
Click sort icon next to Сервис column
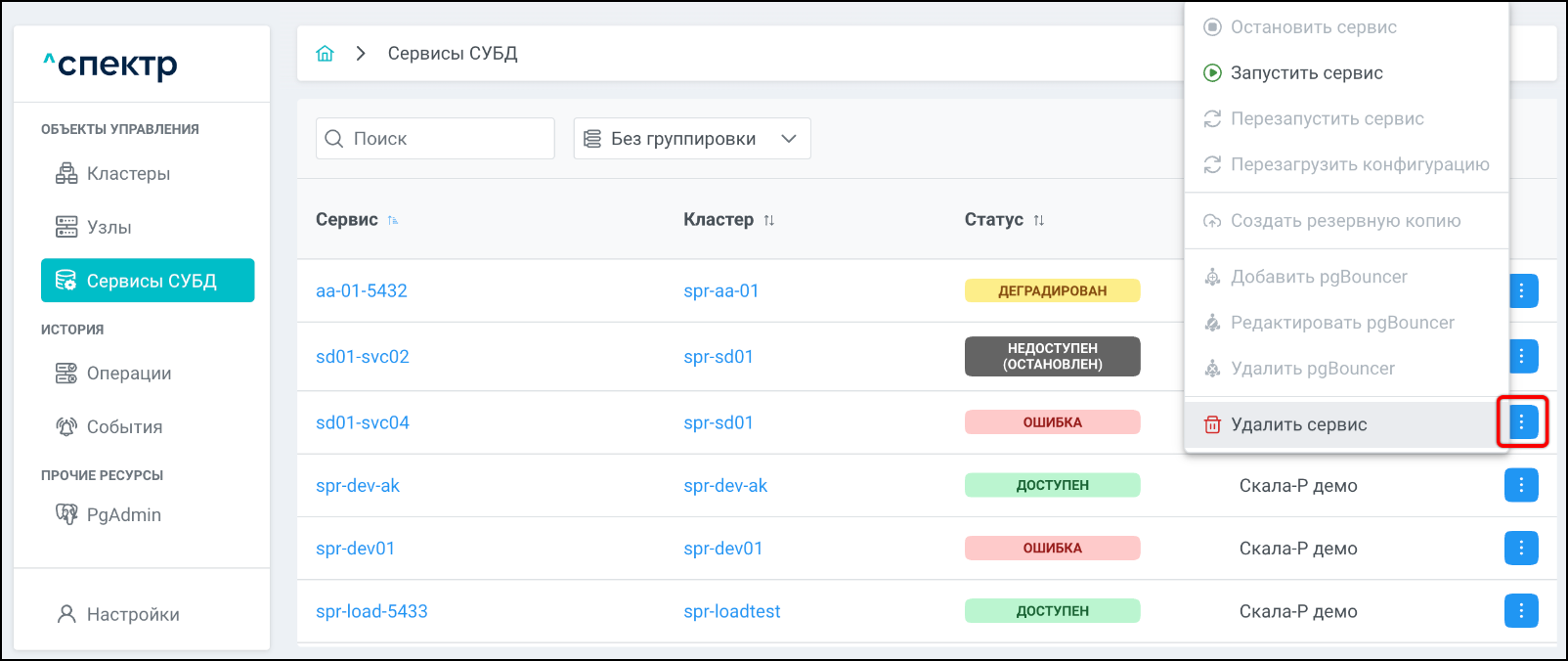393,220
